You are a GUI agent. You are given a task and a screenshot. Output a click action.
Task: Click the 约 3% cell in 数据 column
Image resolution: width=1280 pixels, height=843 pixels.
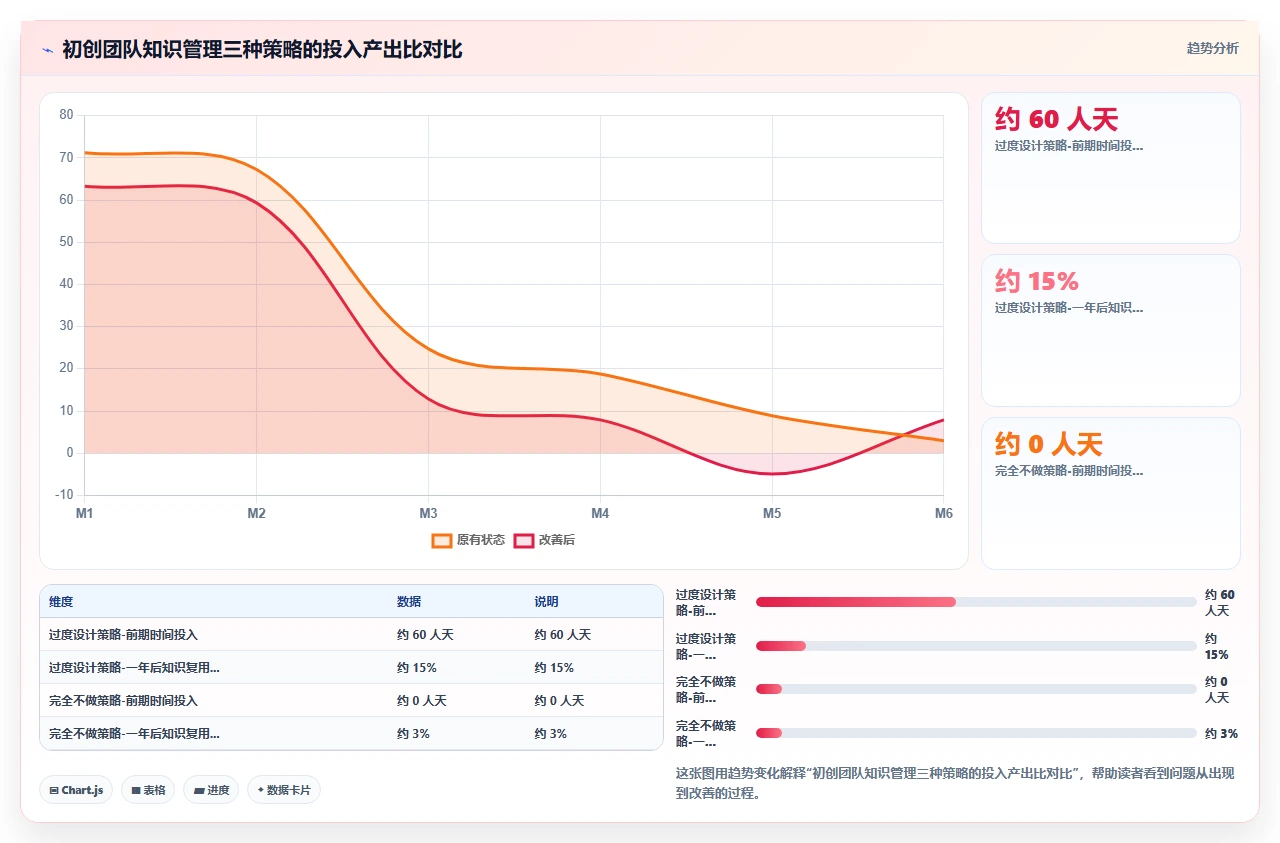(x=413, y=733)
